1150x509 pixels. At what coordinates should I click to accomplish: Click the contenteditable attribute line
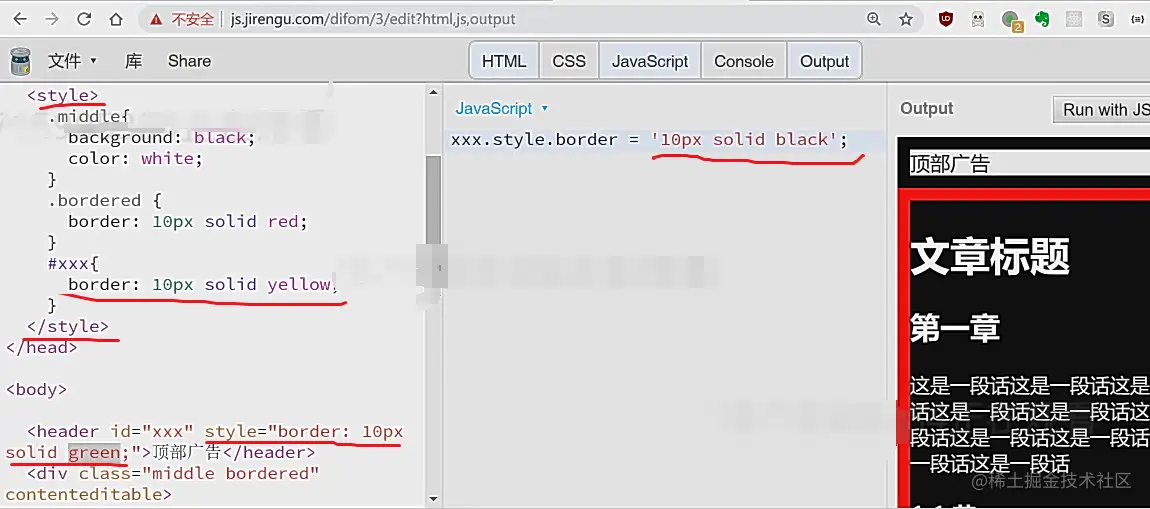click(88, 494)
